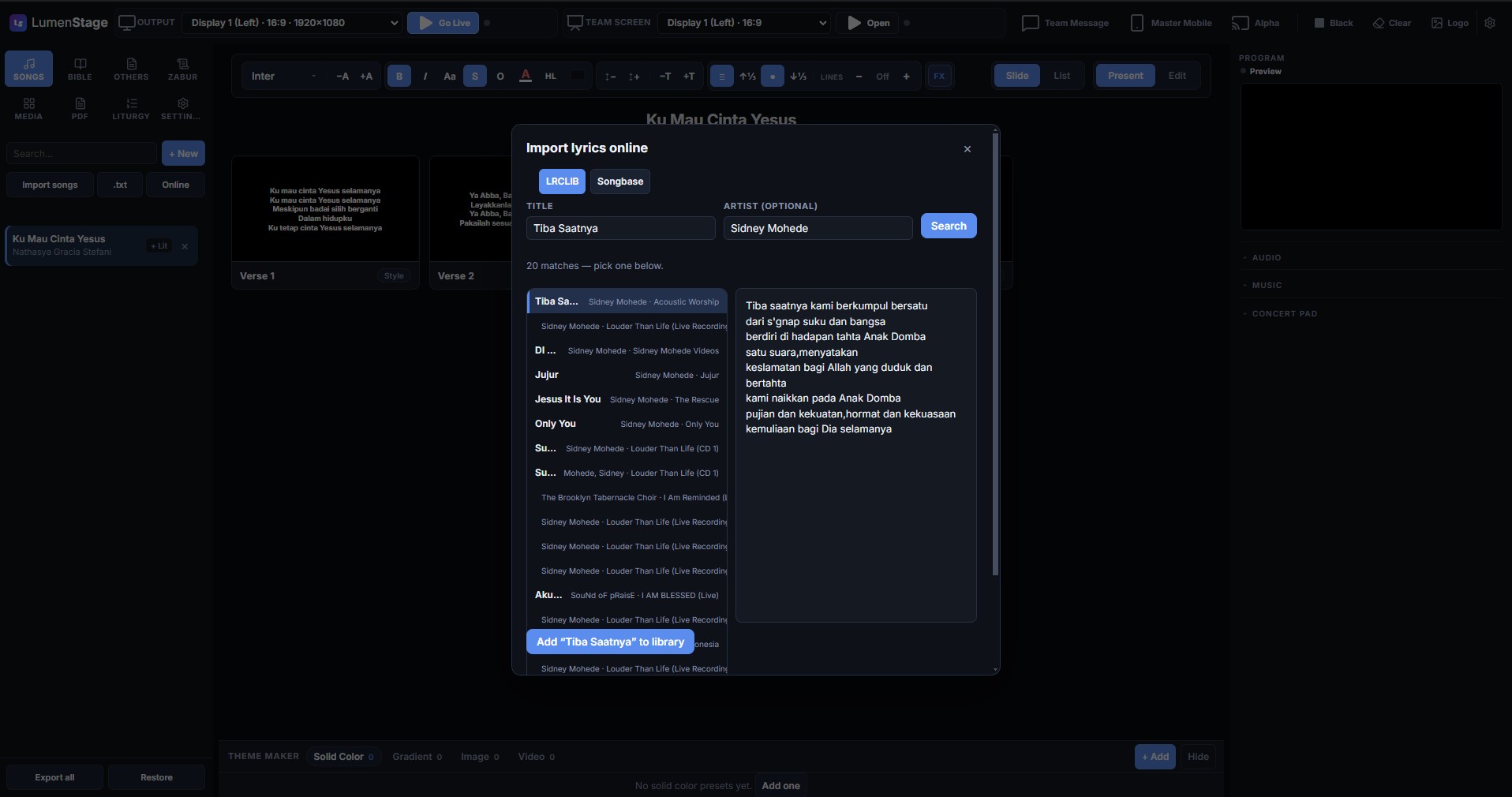This screenshot has height=797, width=1512.
Task: Expand the output display dropdown
Action: point(294,23)
